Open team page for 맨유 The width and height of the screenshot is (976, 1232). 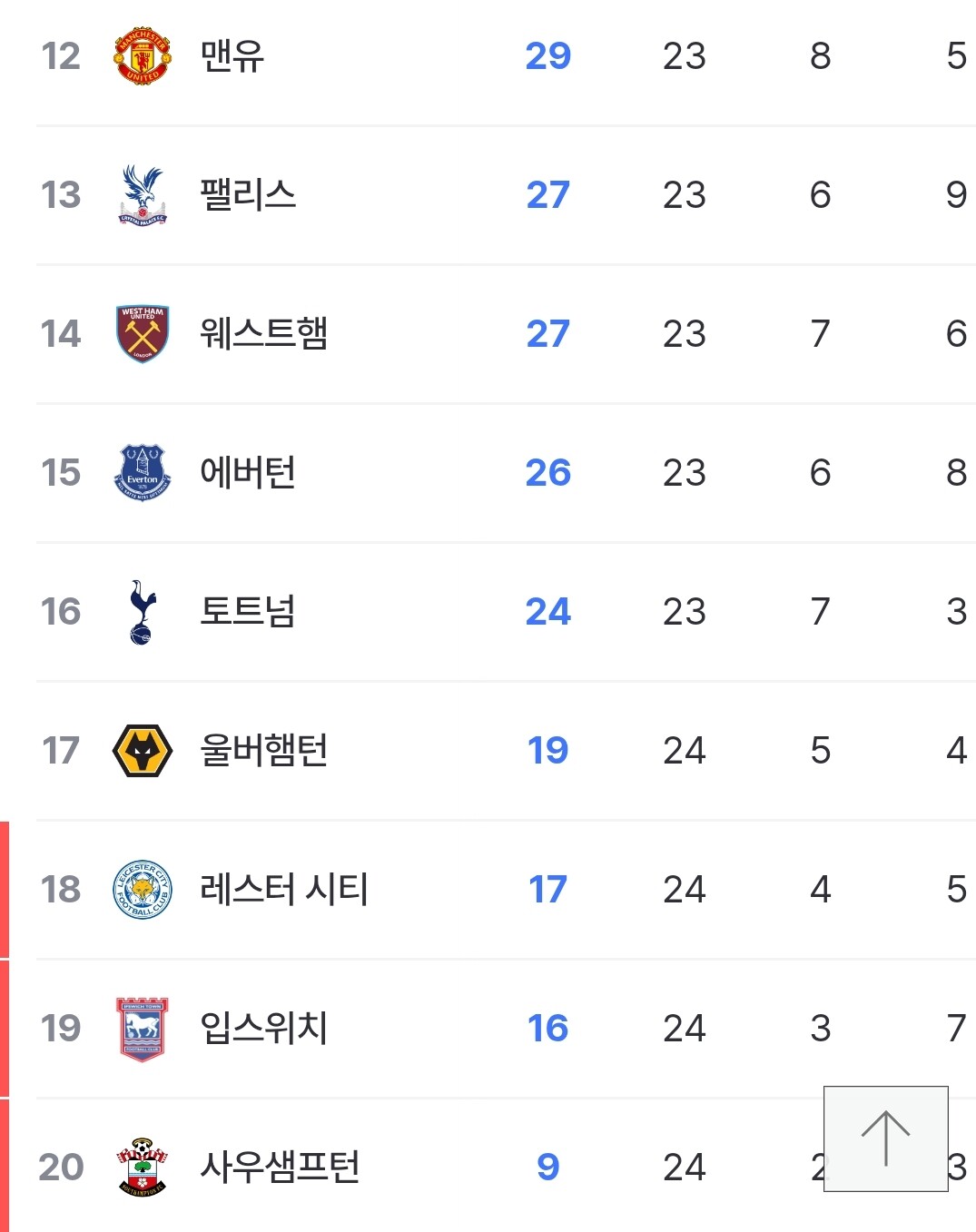(x=232, y=56)
